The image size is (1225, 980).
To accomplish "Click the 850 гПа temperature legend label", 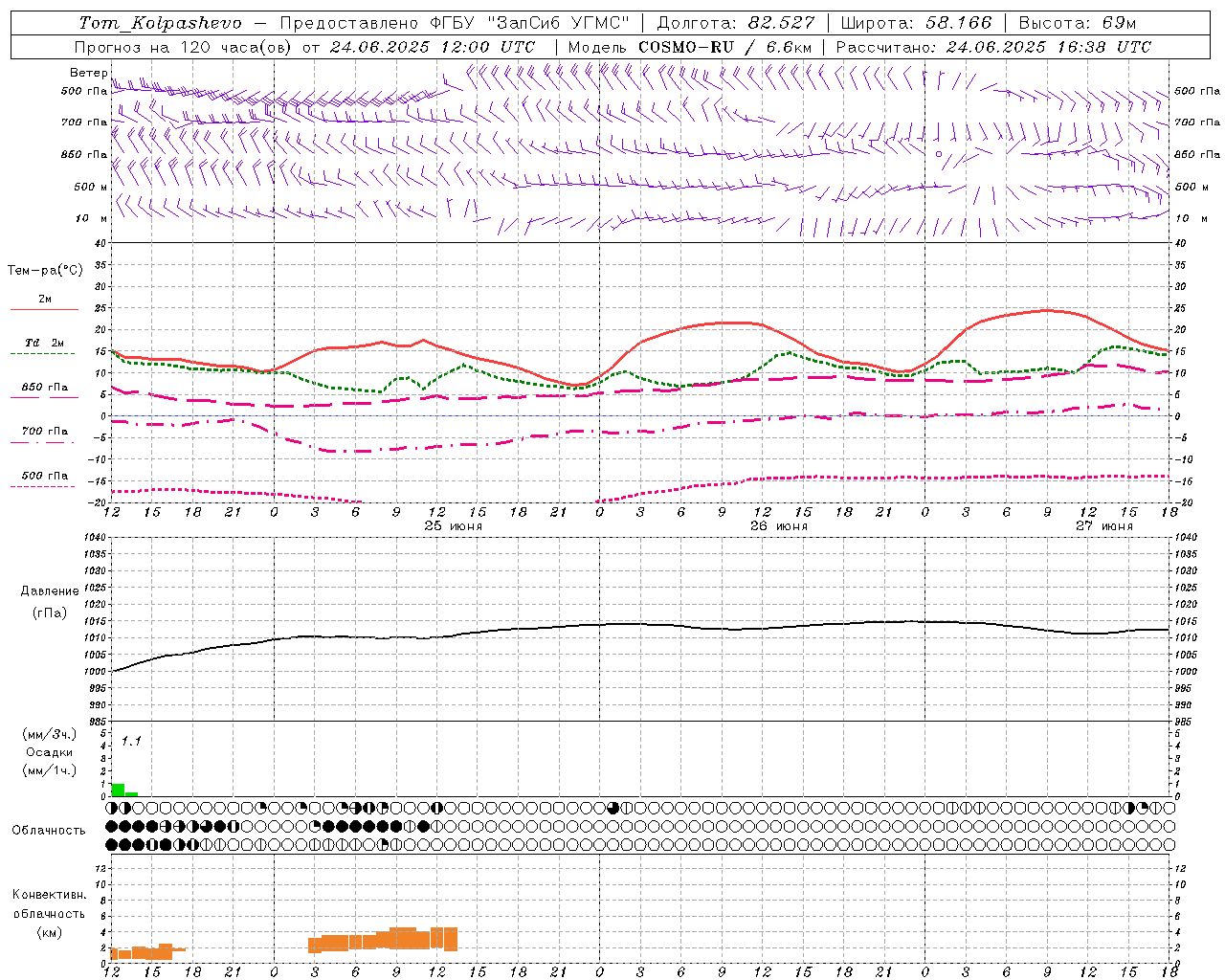I will (x=45, y=388).
